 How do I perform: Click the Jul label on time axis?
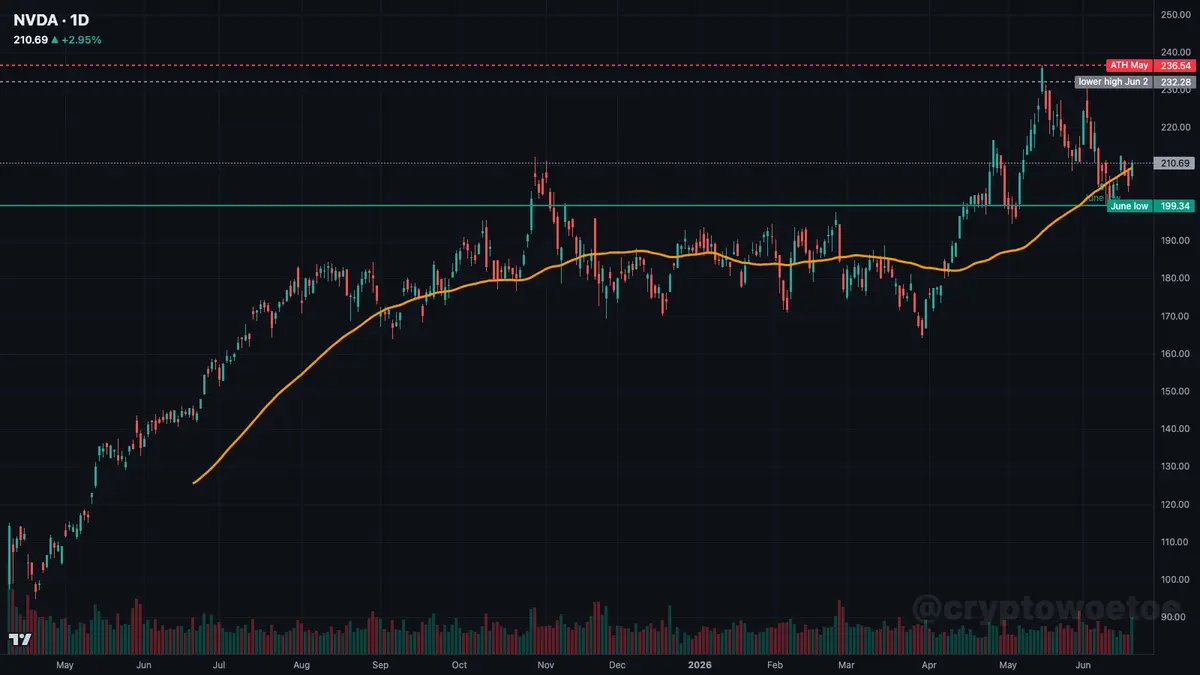point(219,664)
